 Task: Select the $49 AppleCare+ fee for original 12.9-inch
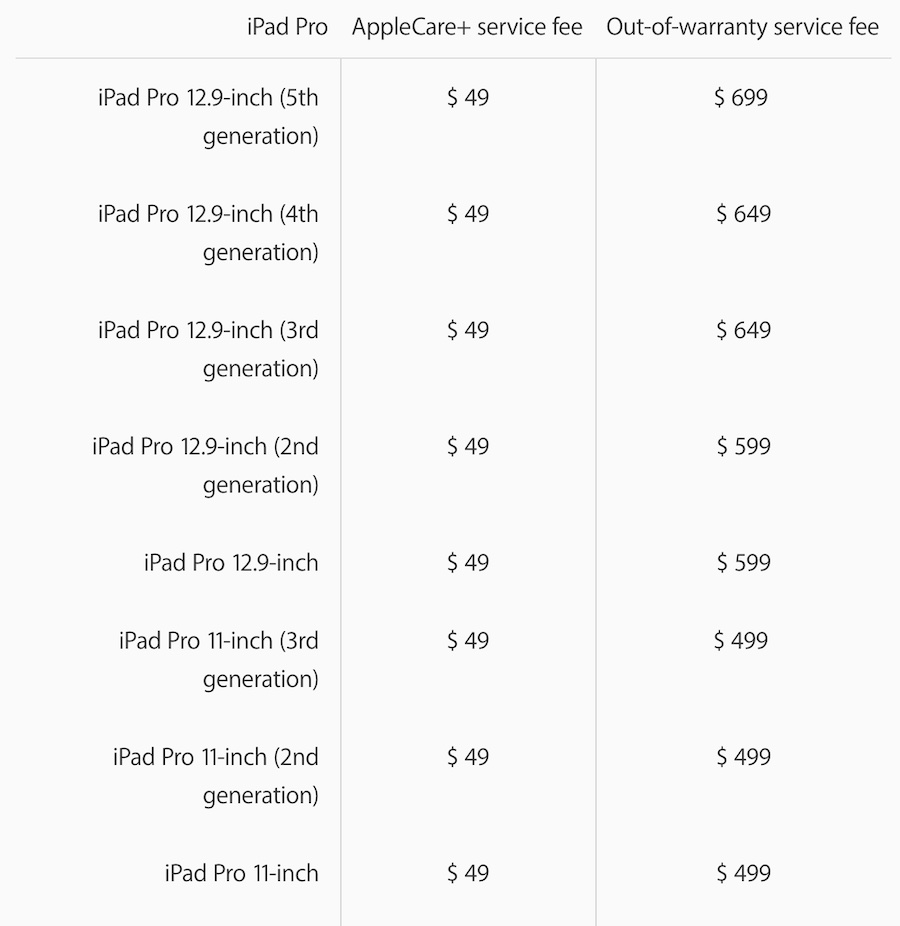[x=468, y=563]
